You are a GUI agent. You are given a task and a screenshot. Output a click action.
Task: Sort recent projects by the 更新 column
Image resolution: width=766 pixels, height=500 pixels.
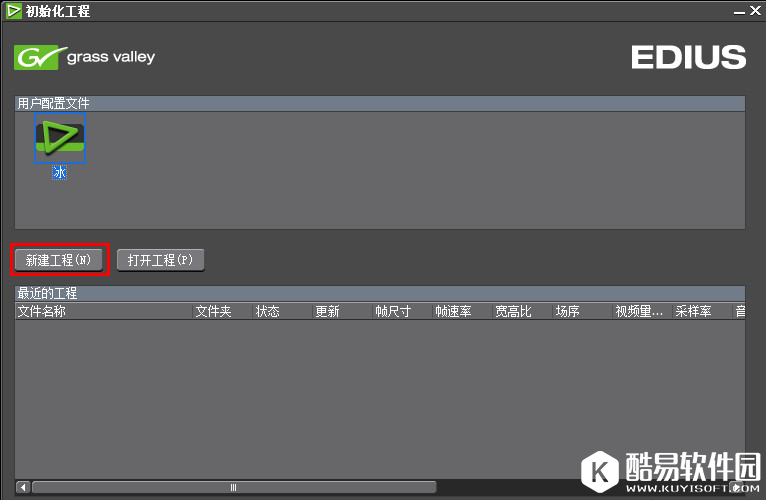tap(342, 311)
